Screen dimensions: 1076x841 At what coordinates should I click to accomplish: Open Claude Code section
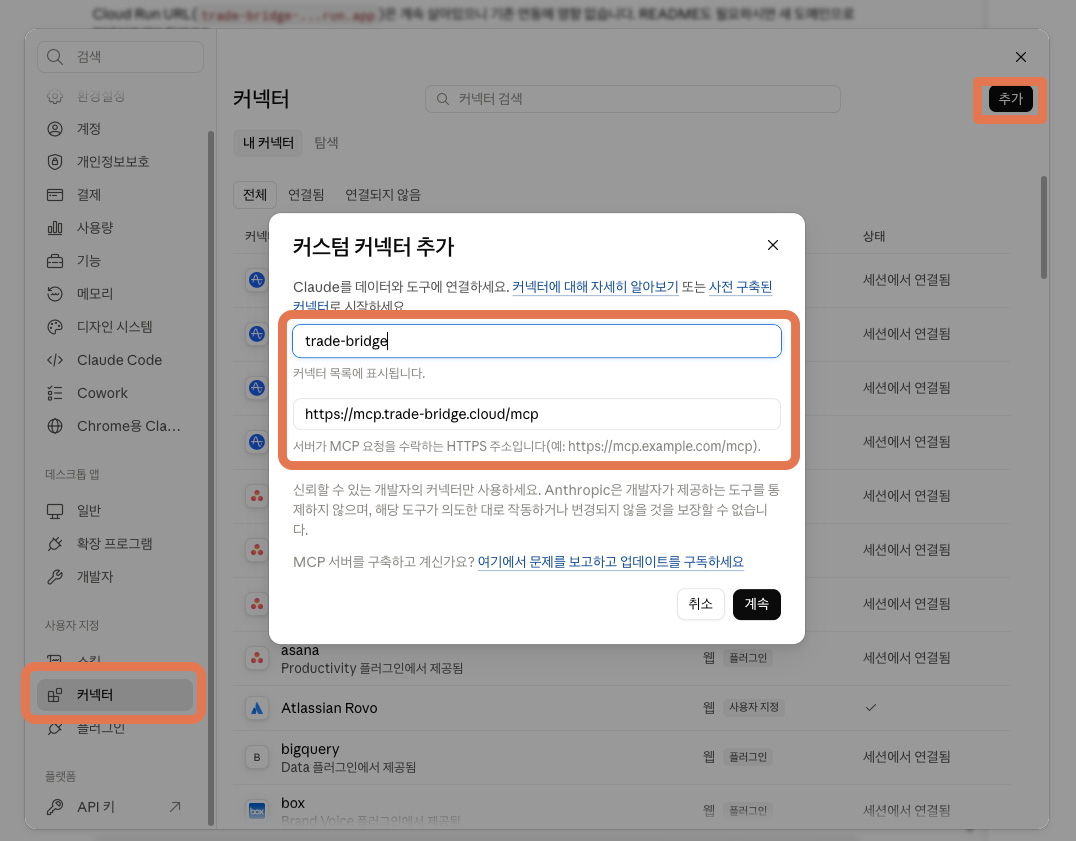point(117,360)
